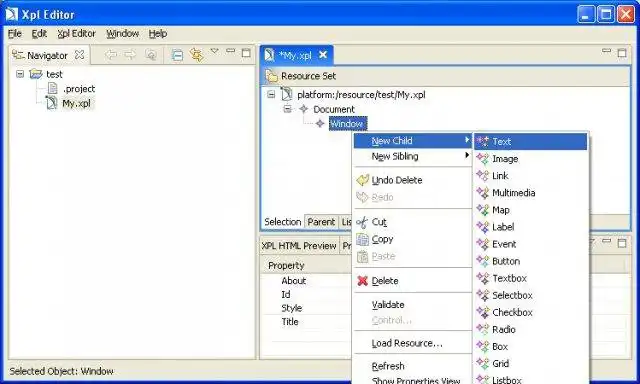
Task: Open New Sibling submenu
Action: tap(412, 156)
